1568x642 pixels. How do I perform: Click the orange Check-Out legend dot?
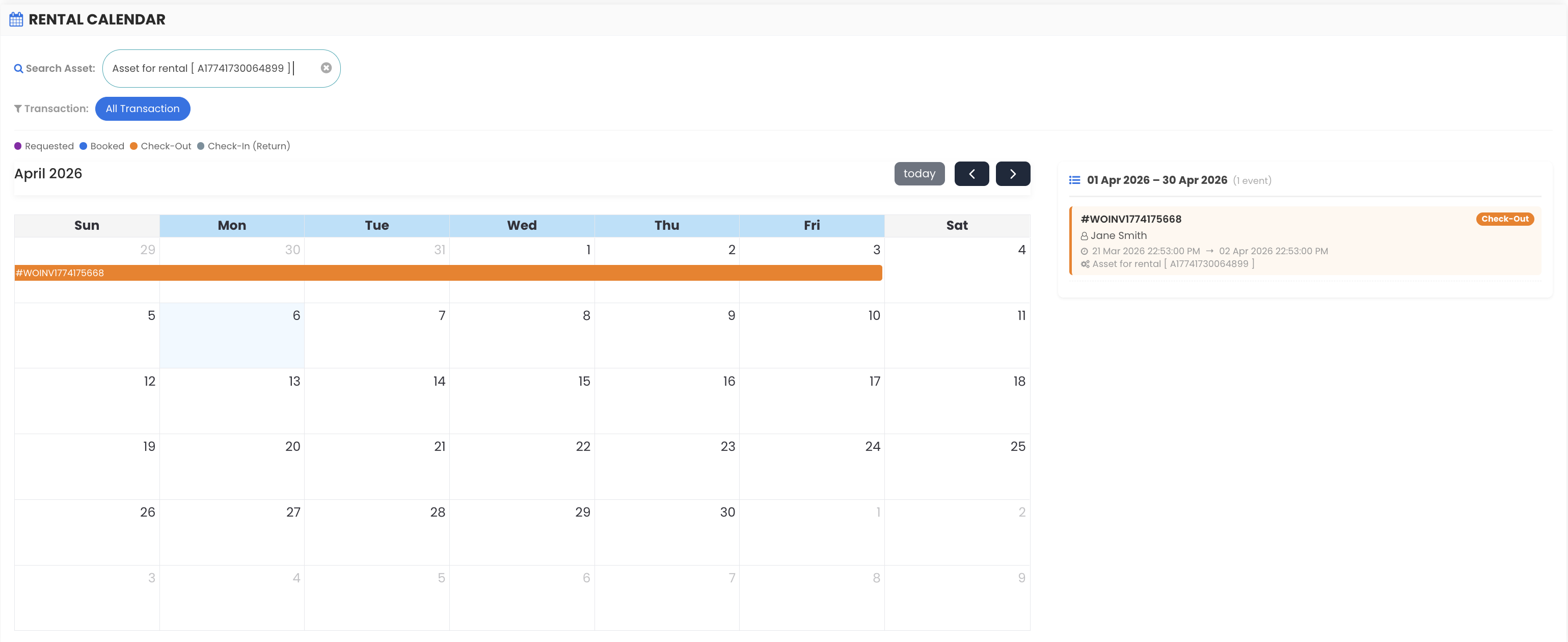[x=134, y=146]
